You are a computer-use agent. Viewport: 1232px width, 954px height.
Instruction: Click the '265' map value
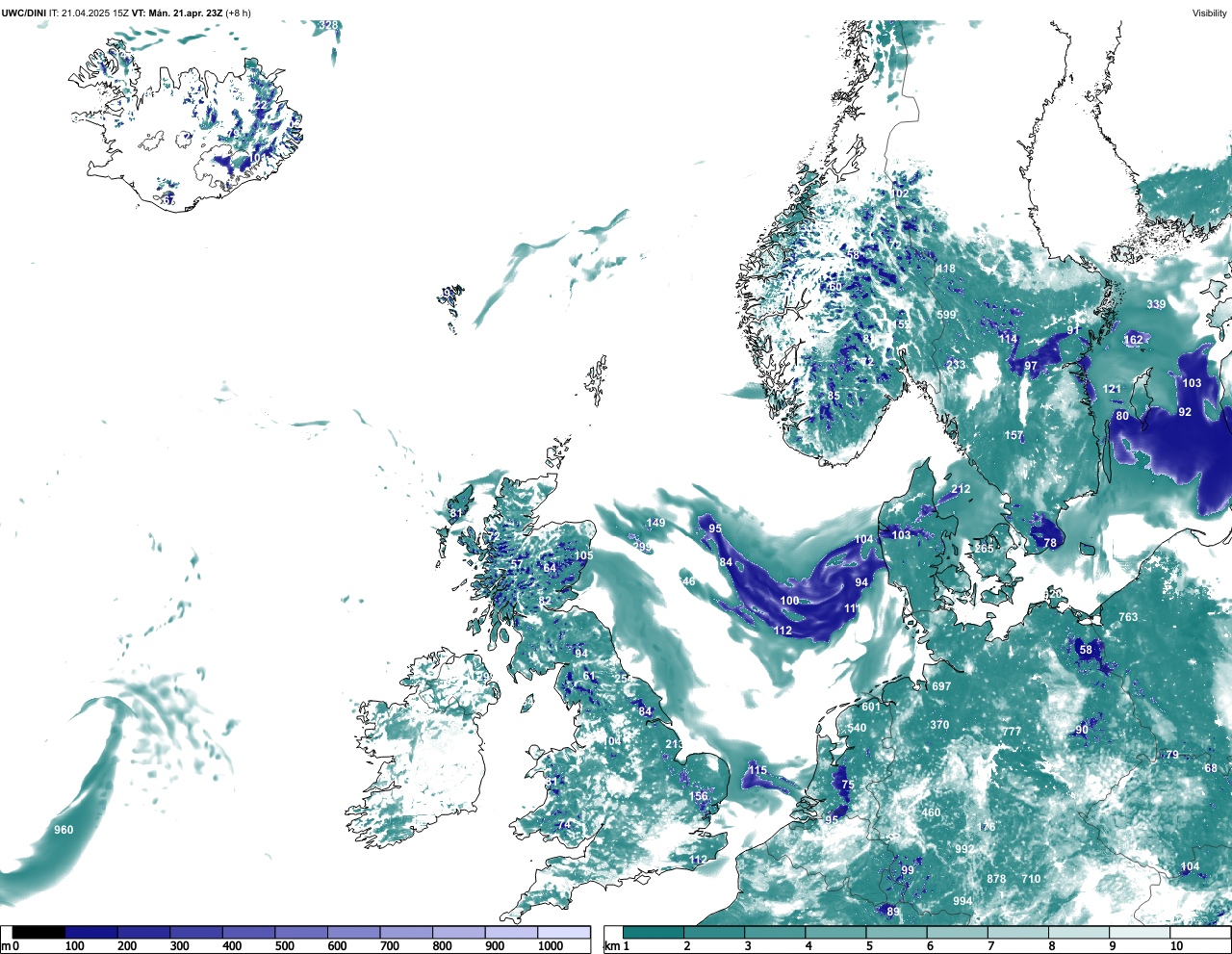tap(984, 549)
